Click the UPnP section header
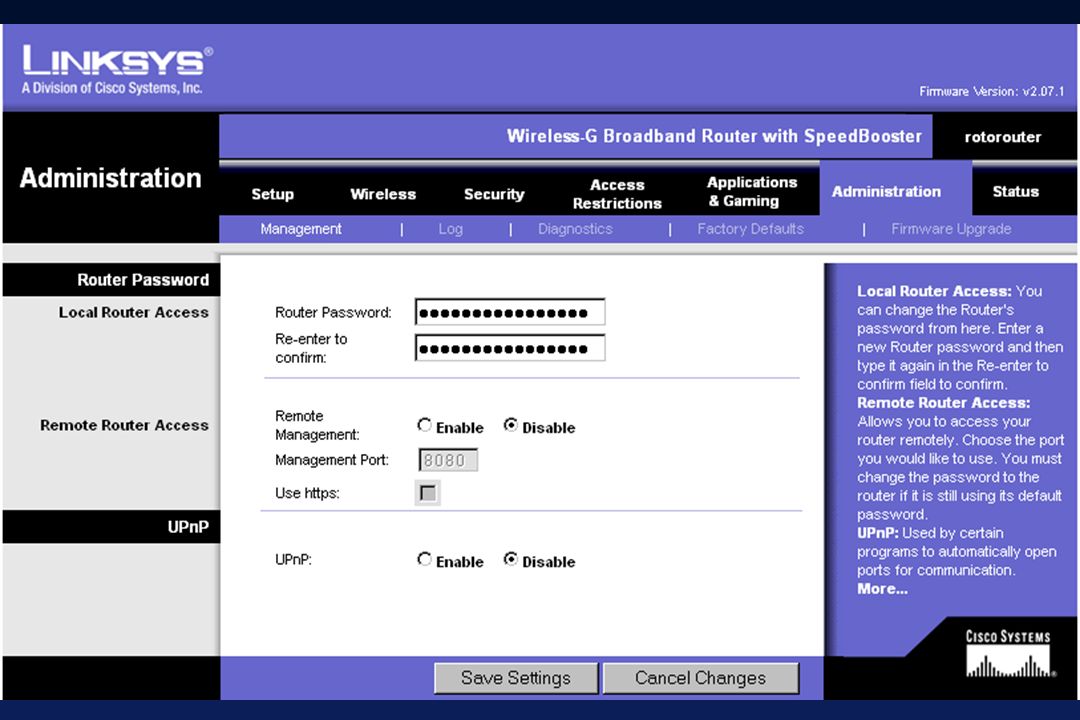1080x720 pixels. tap(188, 527)
